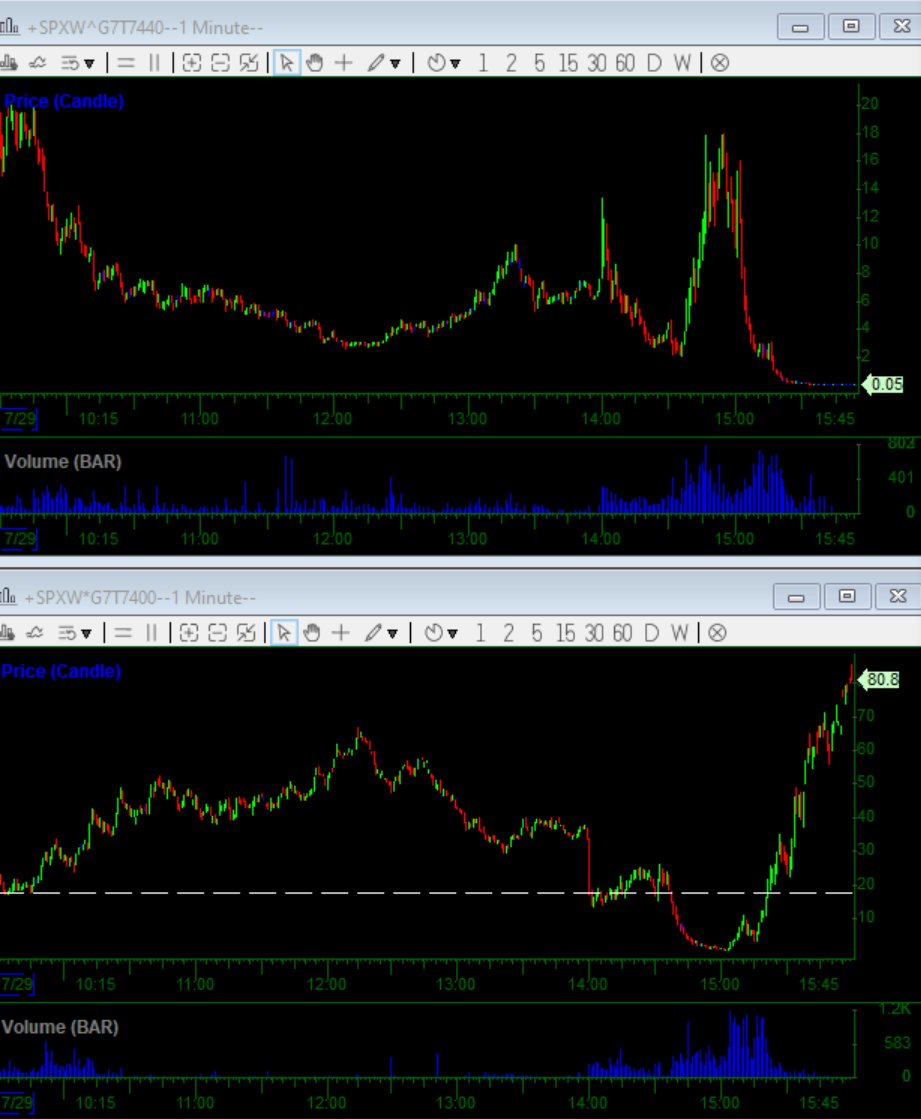This screenshot has width=921, height=1119.
Task: Click Price (Candle) label in 7400 chart
Action: [61, 672]
